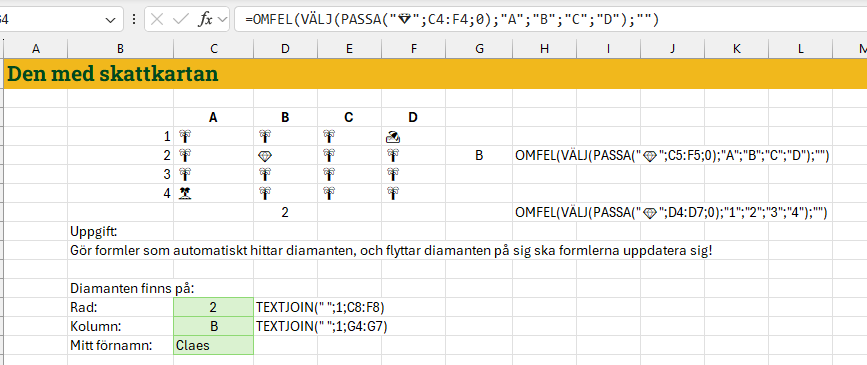
Task: Click result 'B' in column G
Action: [479, 156]
